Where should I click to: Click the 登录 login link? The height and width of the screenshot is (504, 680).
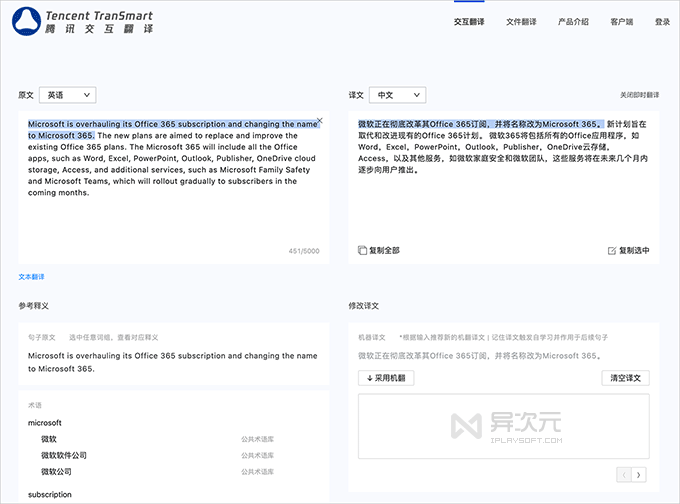[662, 22]
